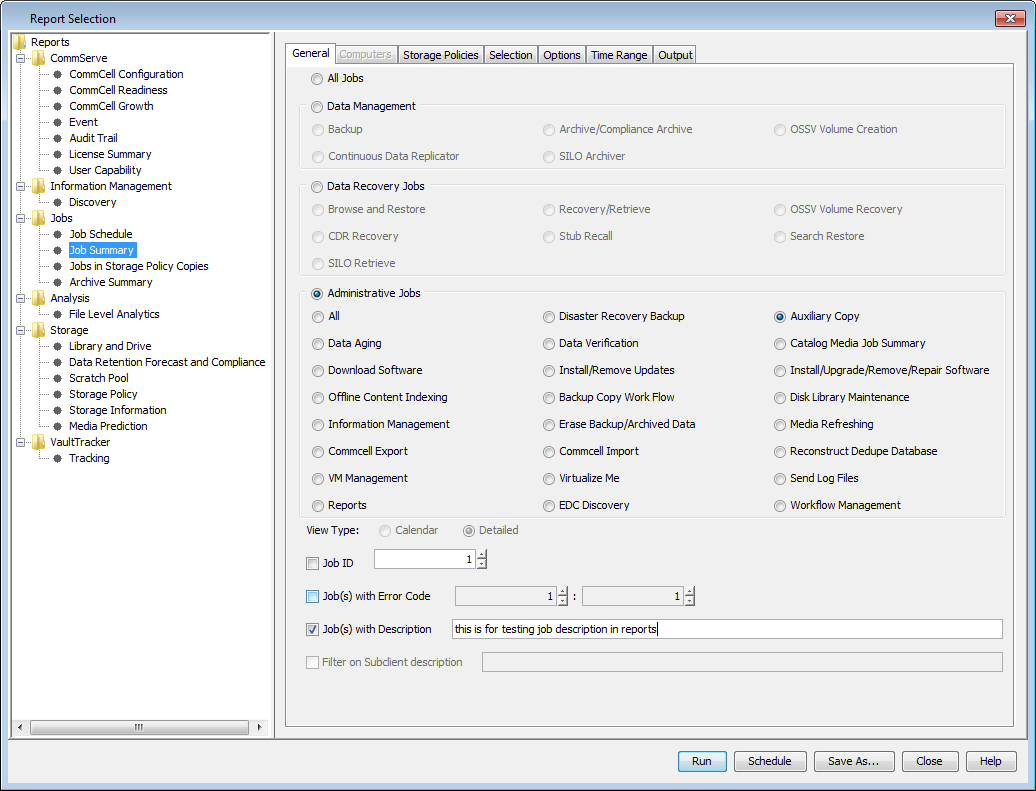Image resolution: width=1036 pixels, height=791 pixels.
Task: Tick the Job(s) with Error Code checkbox
Action: (313, 596)
